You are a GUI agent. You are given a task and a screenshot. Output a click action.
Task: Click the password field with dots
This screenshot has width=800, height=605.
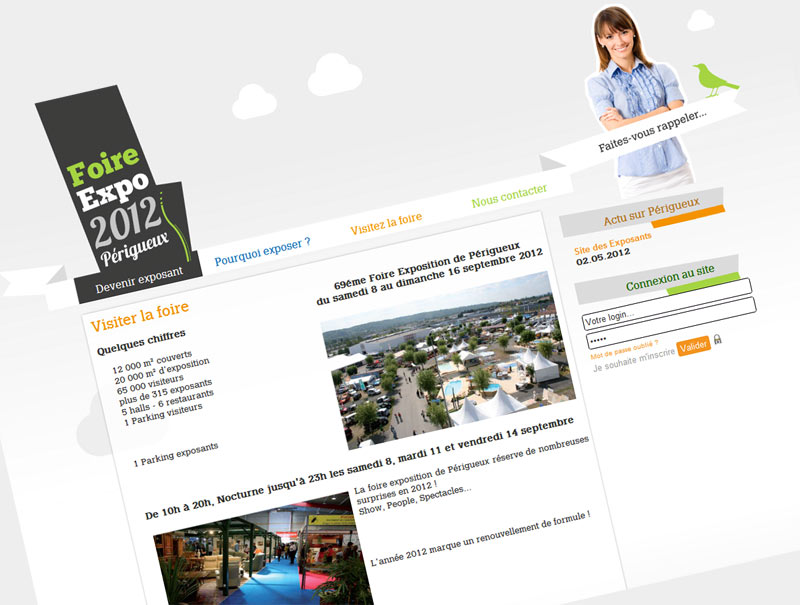671,323
